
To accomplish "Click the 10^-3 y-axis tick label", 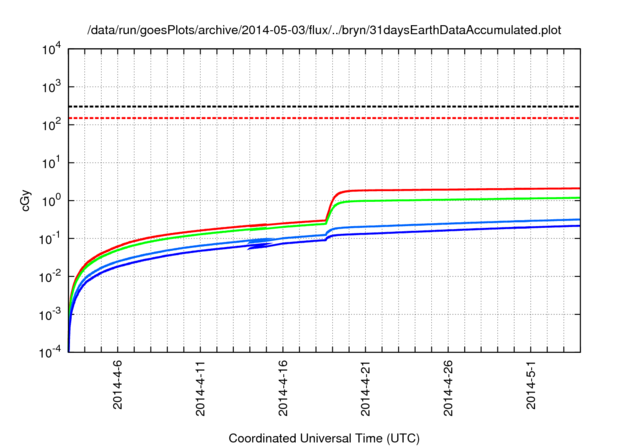I will pyautogui.click(x=50, y=314).
